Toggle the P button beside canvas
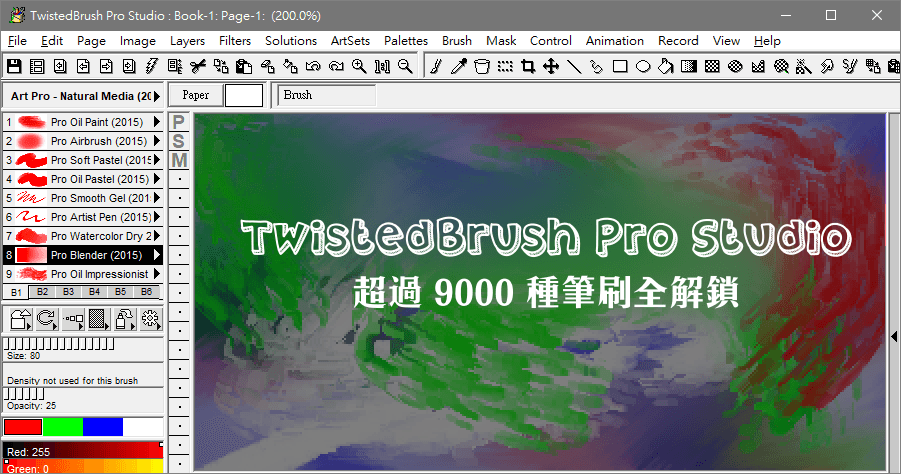This screenshot has width=901, height=474. (x=179, y=122)
